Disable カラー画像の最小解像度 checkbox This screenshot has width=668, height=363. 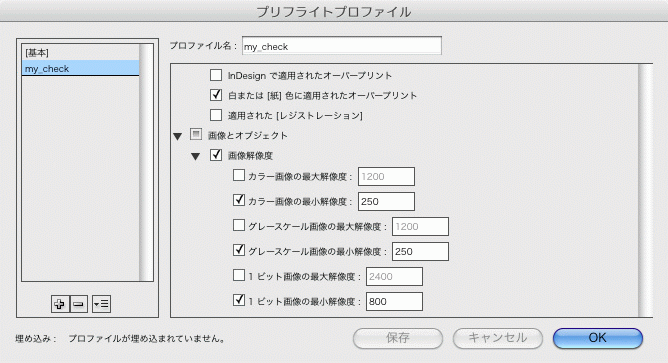click(239, 199)
